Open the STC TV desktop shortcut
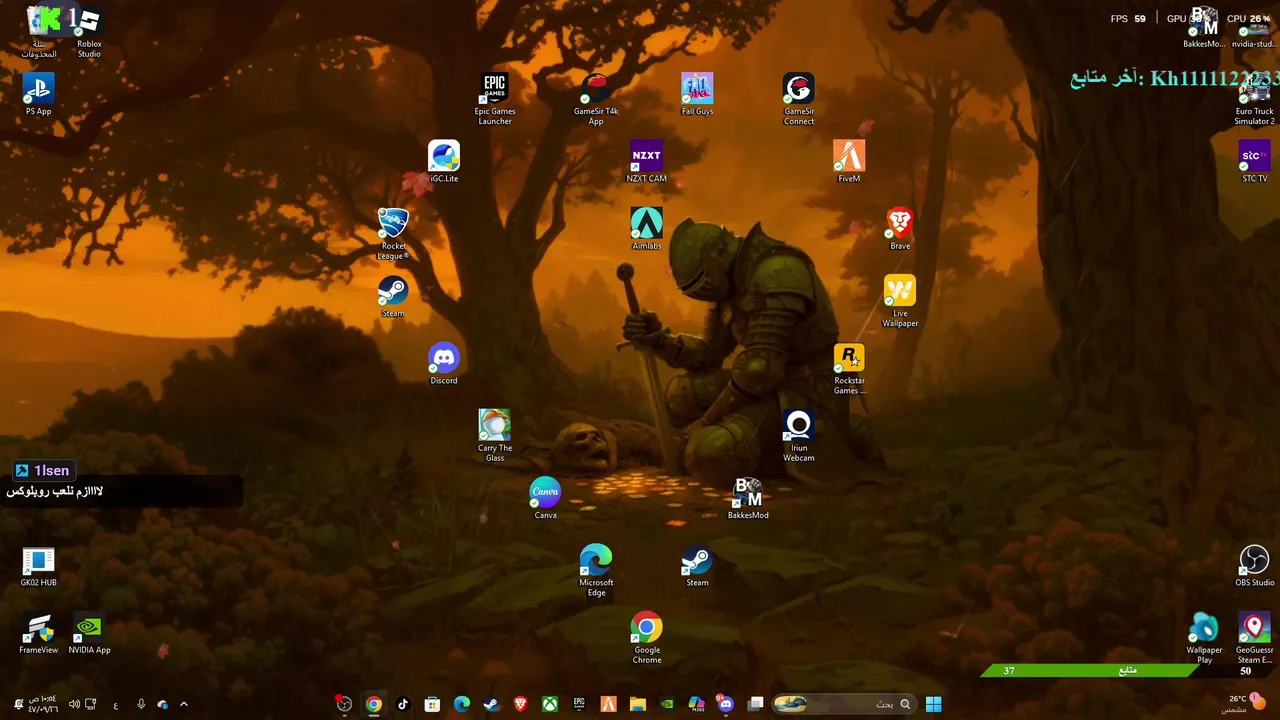1280x720 pixels. (1254, 161)
